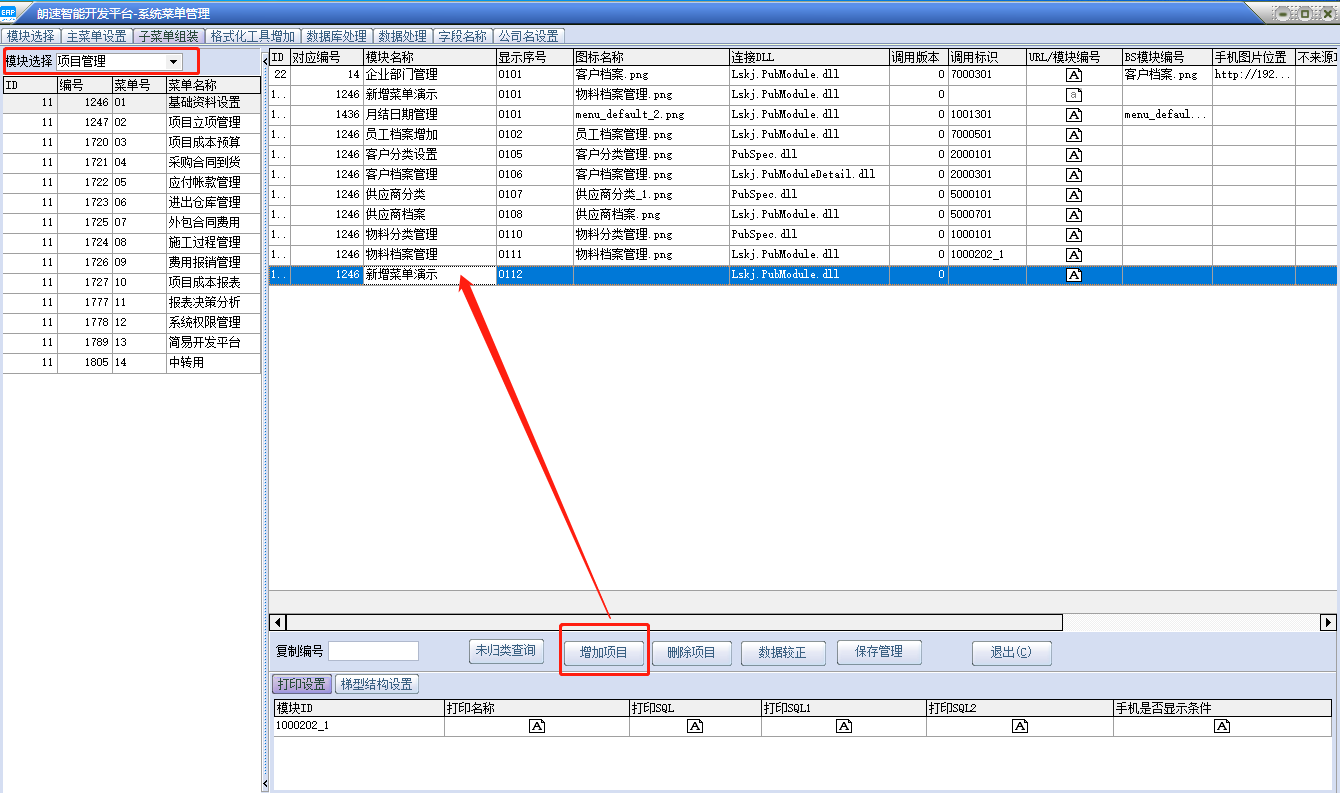Open URL editor icon for 月结日期管理 row
This screenshot has height=793, width=1340.
pyautogui.click(x=1074, y=115)
